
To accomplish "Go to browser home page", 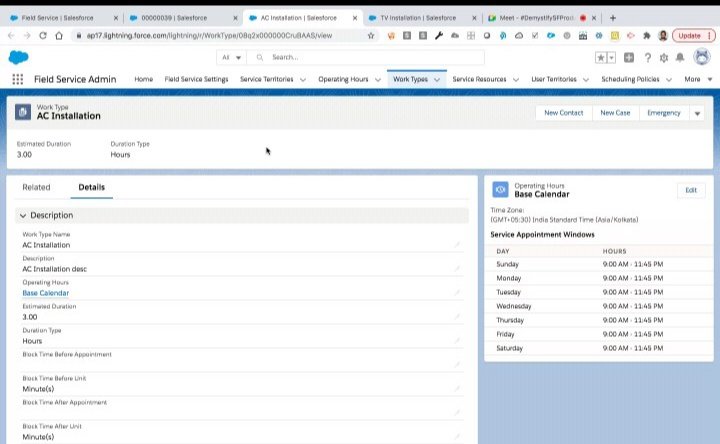I will 59,35.
